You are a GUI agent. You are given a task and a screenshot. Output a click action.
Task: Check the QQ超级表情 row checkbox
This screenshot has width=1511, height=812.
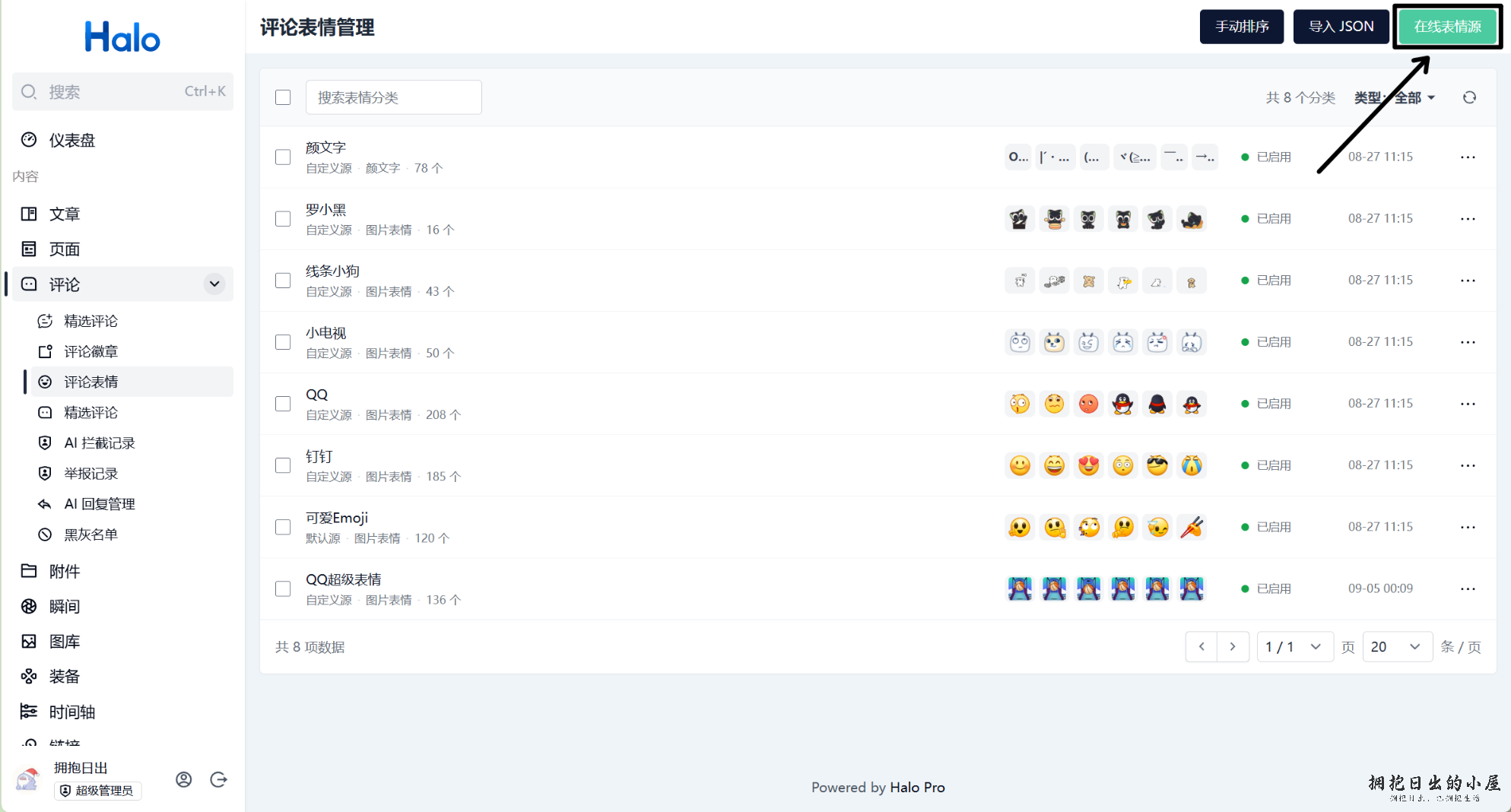tap(283, 588)
